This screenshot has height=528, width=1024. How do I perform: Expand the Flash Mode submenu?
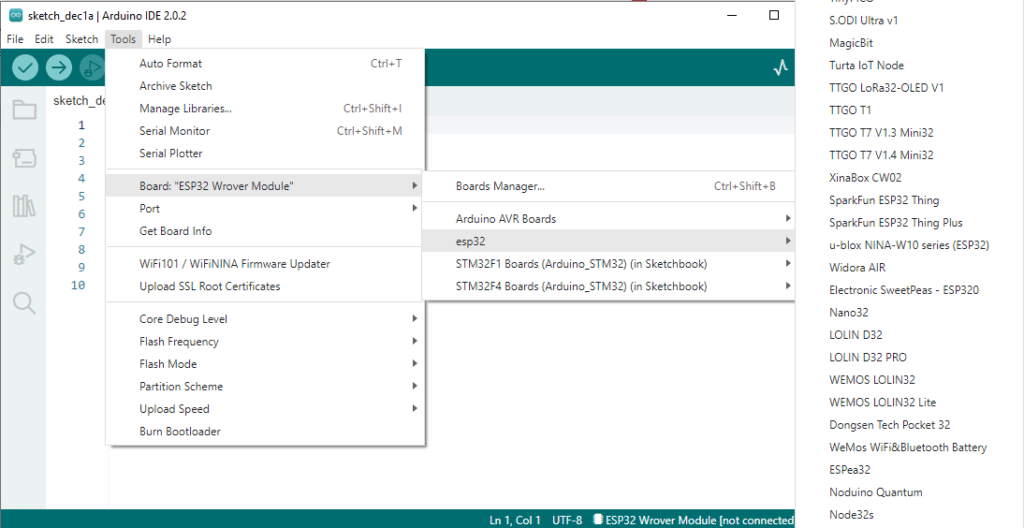[x=266, y=364]
